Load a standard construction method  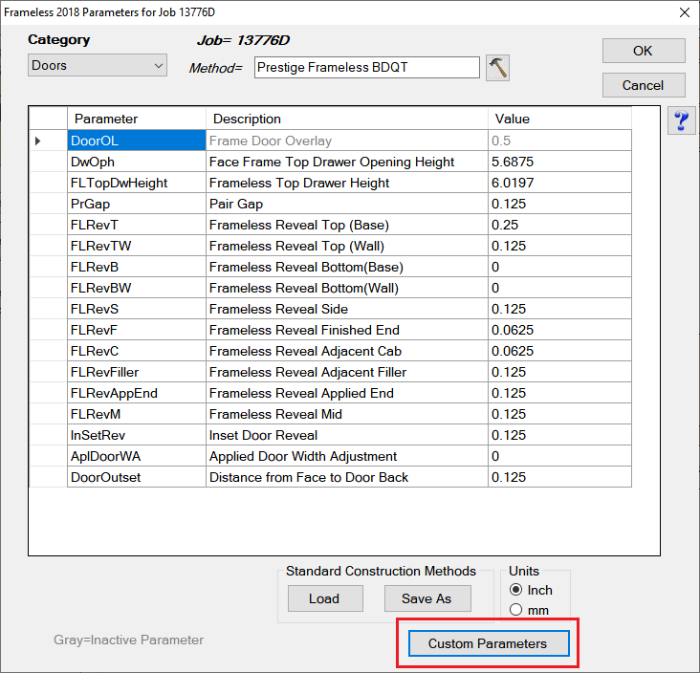[323, 598]
